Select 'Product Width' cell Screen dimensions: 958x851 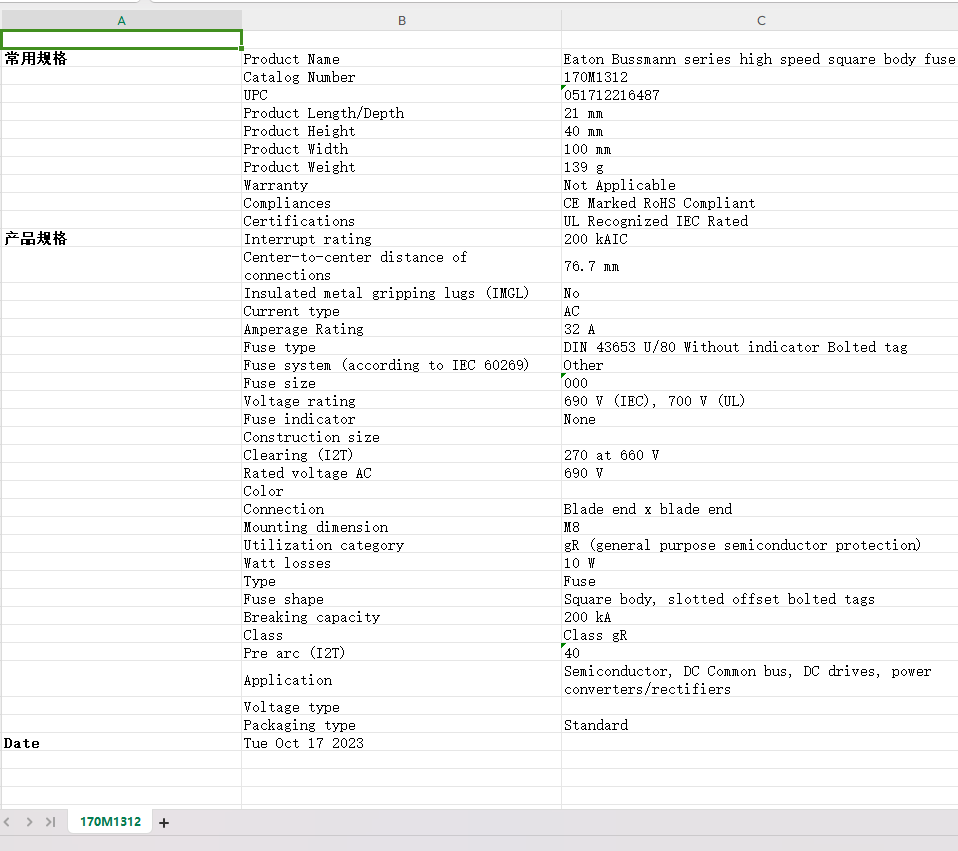click(x=401, y=148)
